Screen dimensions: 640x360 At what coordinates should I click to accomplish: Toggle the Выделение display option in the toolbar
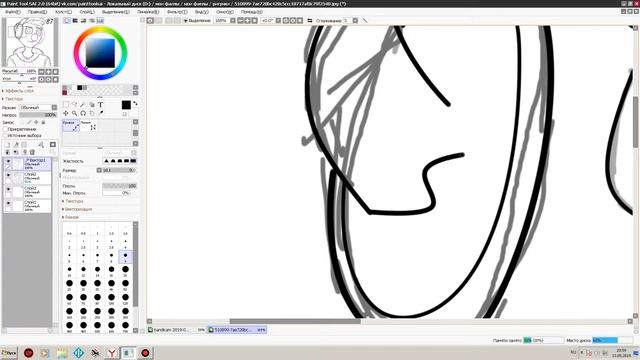197,20
